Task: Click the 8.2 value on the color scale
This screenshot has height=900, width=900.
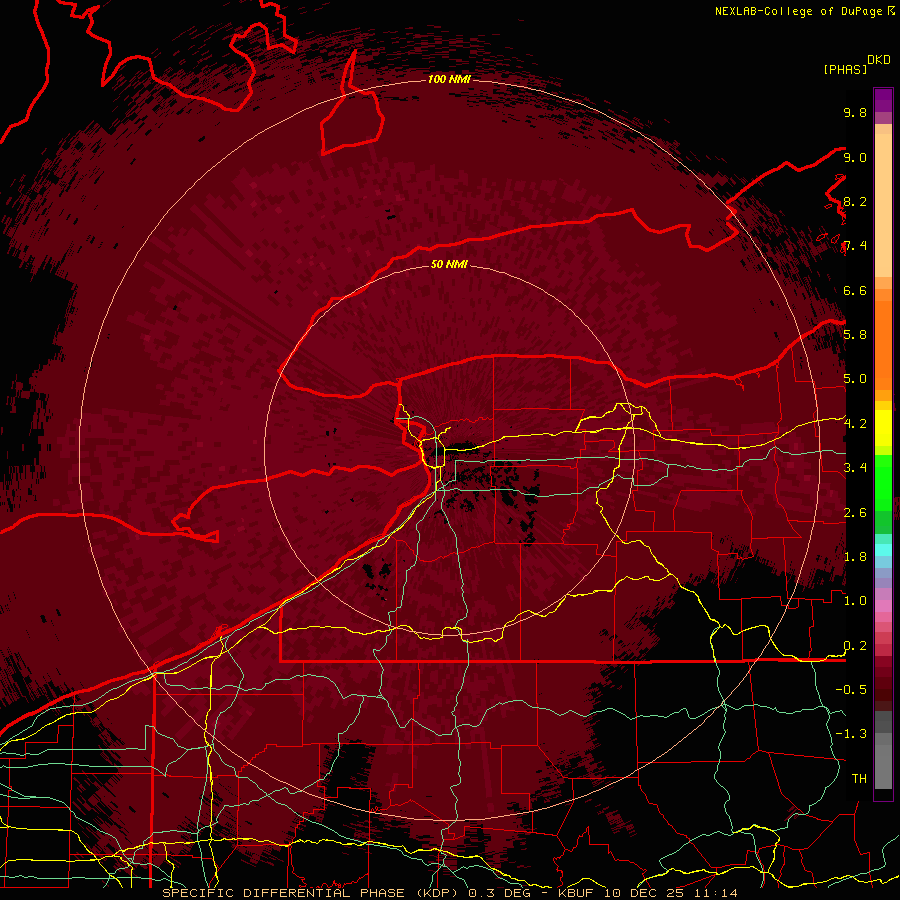Action: tap(855, 201)
